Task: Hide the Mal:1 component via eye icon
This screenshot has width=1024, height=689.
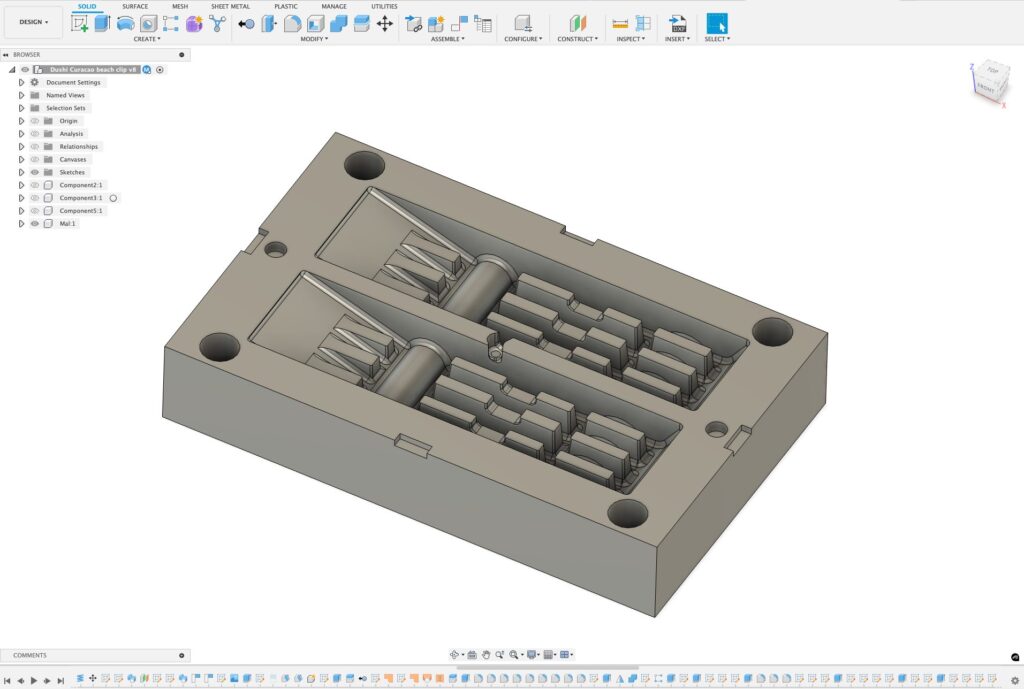Action: click(x=35, y=223)
